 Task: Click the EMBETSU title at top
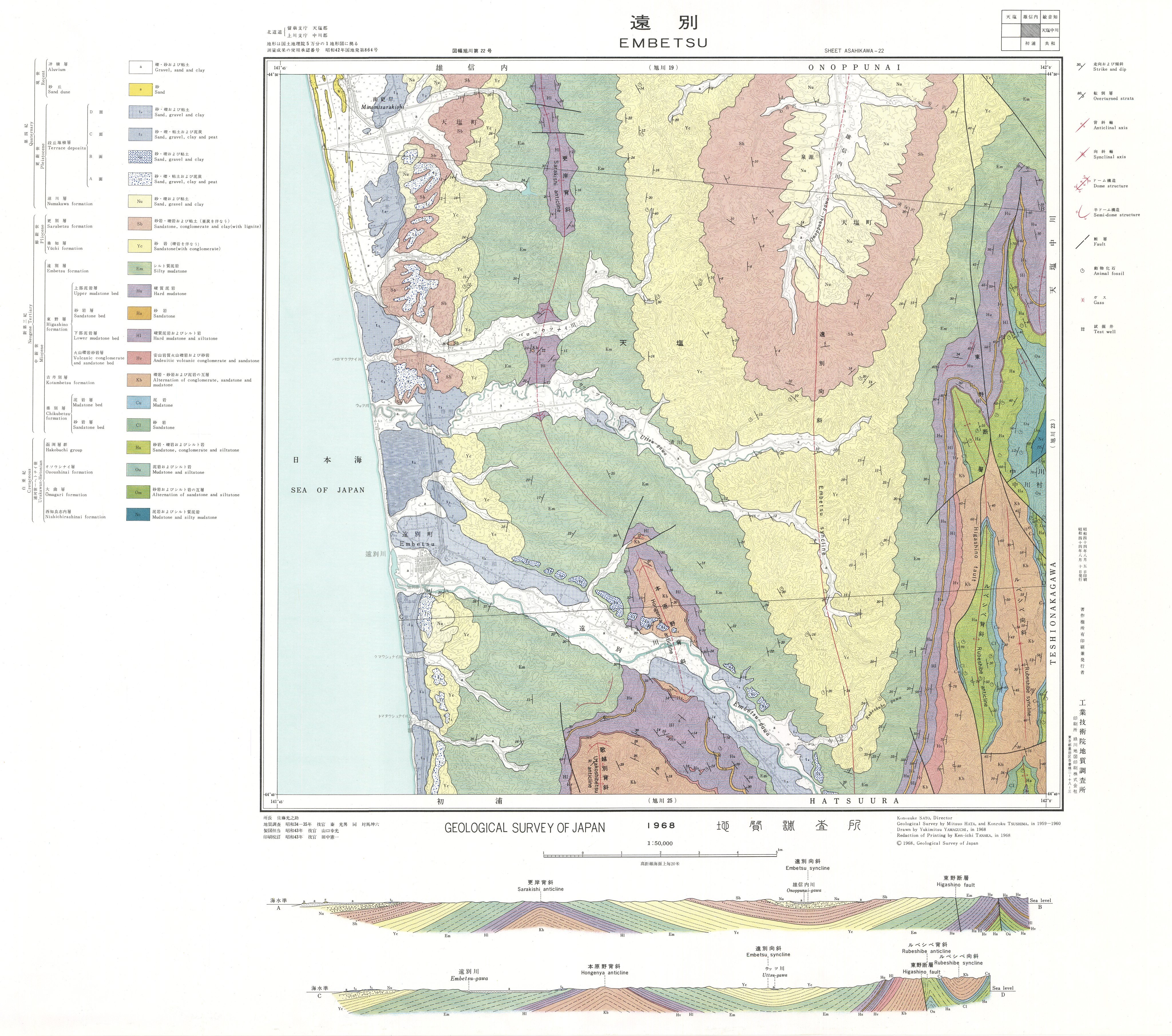pyautogui.click(x=664, y=43)
